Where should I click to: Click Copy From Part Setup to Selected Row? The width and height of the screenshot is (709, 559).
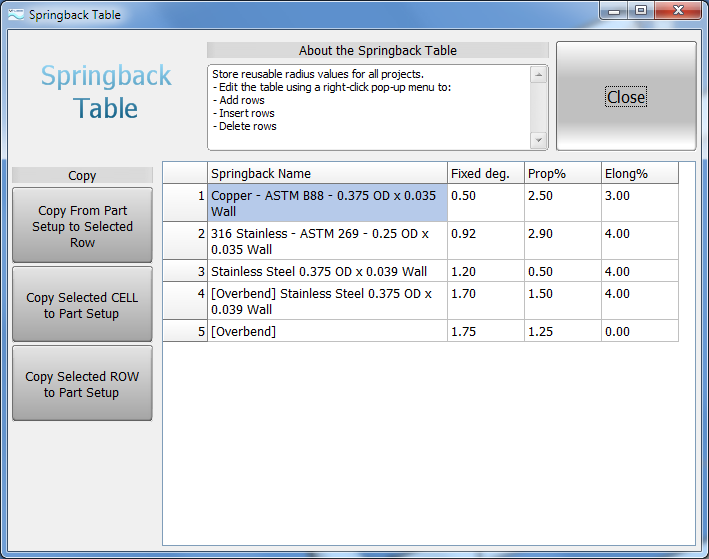coord(82,226)
